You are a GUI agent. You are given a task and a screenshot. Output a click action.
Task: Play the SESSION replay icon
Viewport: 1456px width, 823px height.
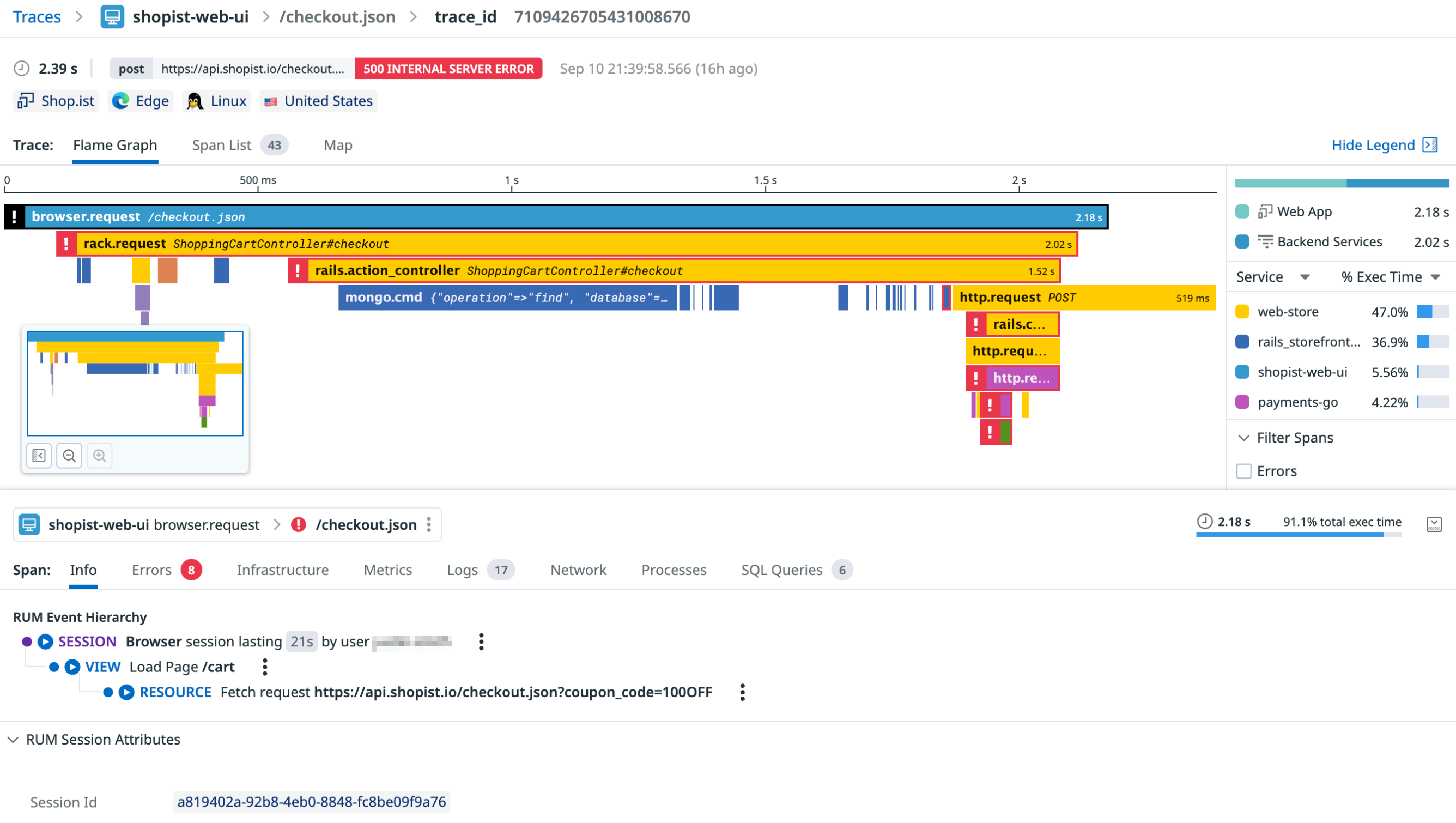tap(45, 641)
